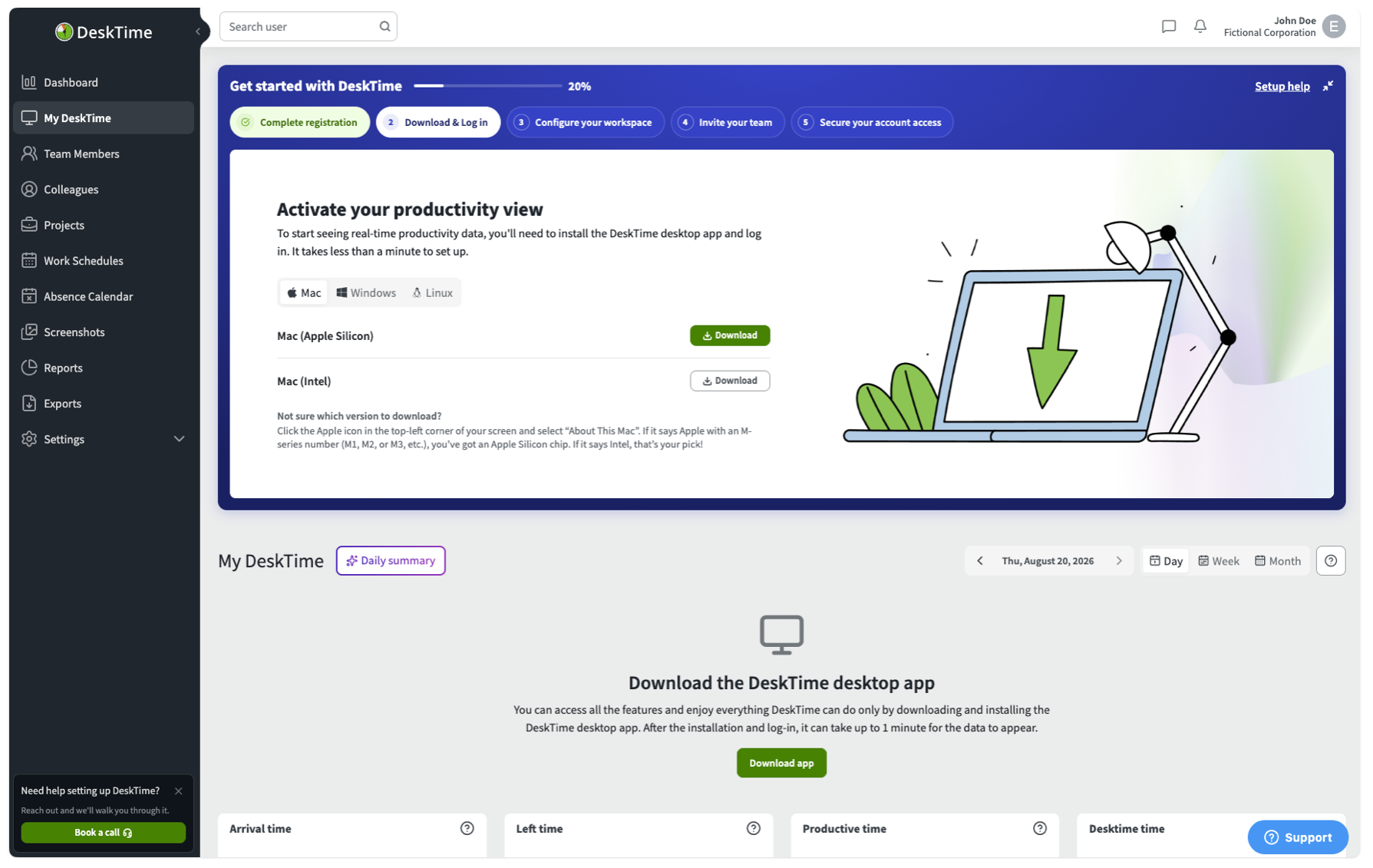Click the onboarding progress bar

[487, 86]
